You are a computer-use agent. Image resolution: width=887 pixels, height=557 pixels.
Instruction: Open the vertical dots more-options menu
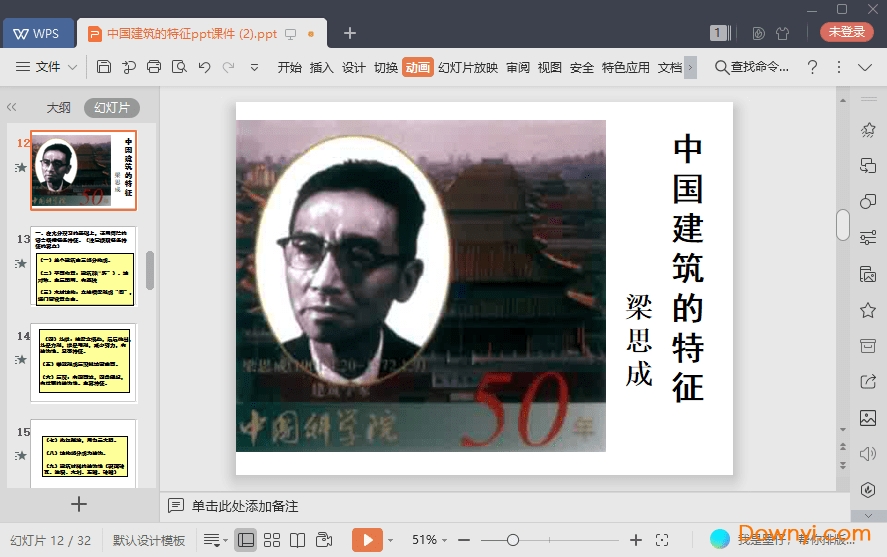point(839,67)
